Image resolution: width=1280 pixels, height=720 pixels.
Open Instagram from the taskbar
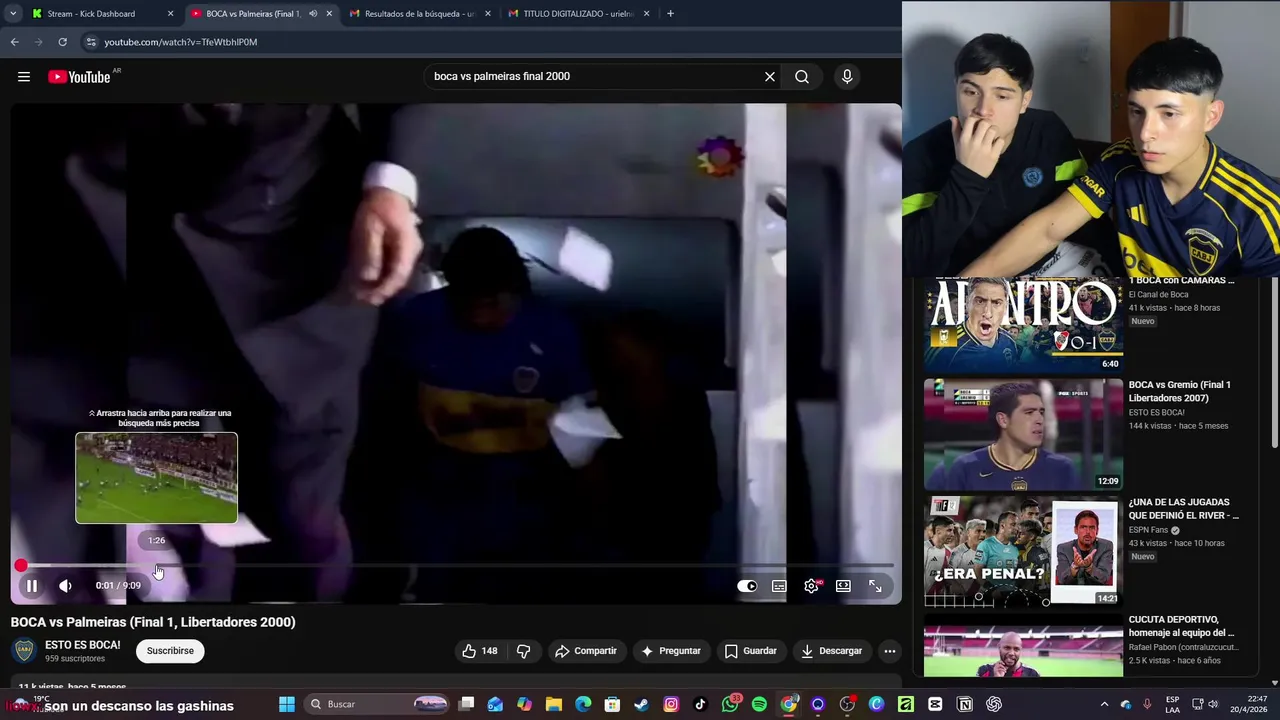tap(671, 704)
